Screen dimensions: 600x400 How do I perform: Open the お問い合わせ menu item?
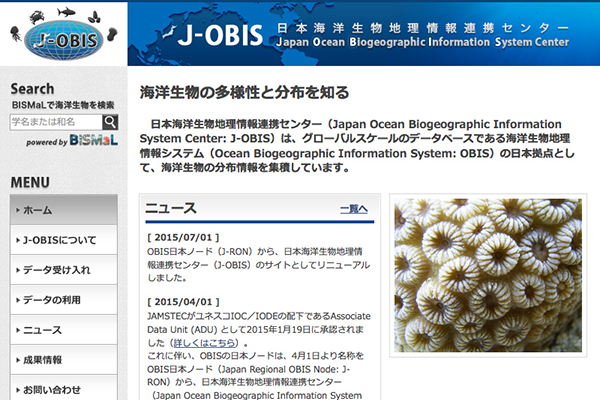(x=64, y=389)
